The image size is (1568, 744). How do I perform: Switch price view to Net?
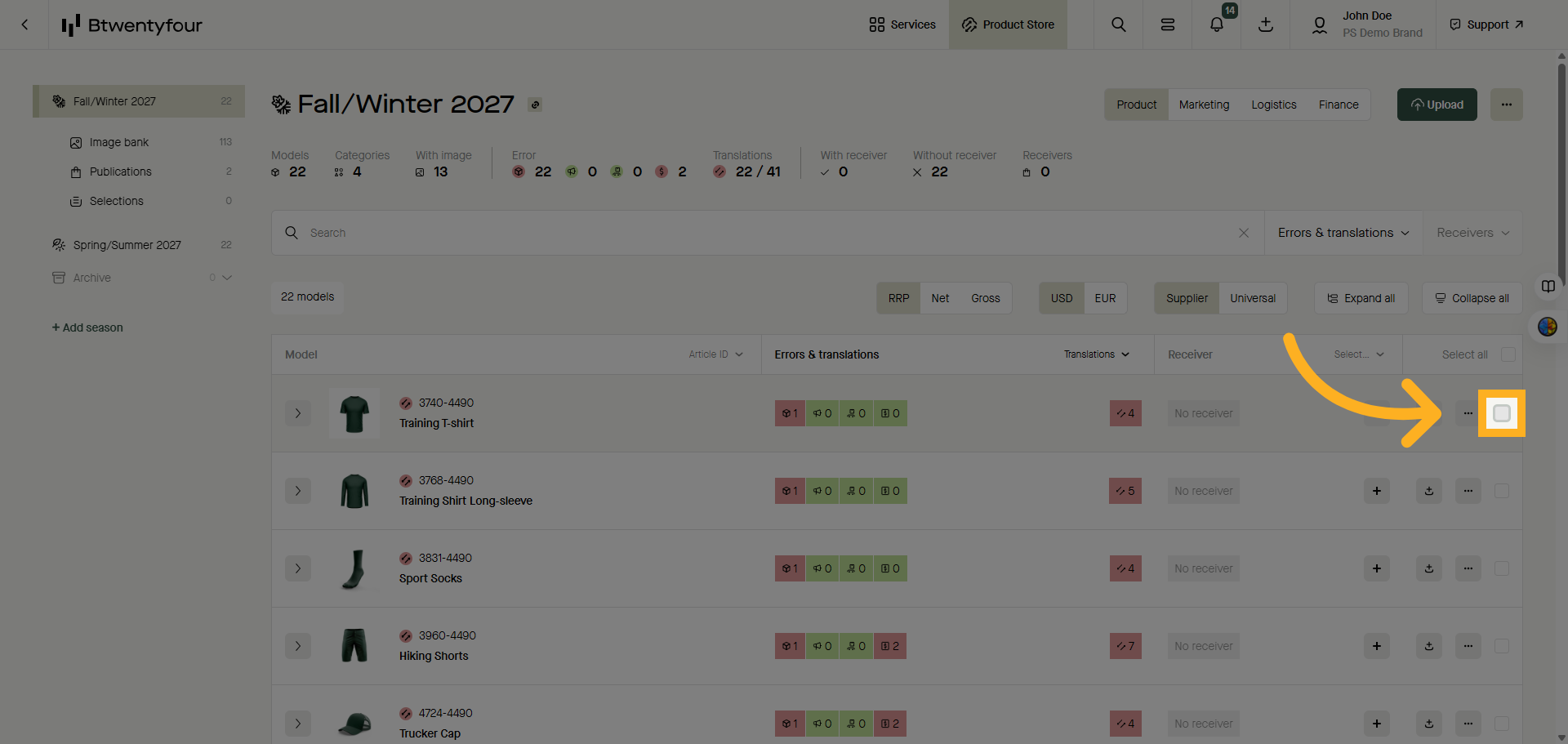point(940,298)
